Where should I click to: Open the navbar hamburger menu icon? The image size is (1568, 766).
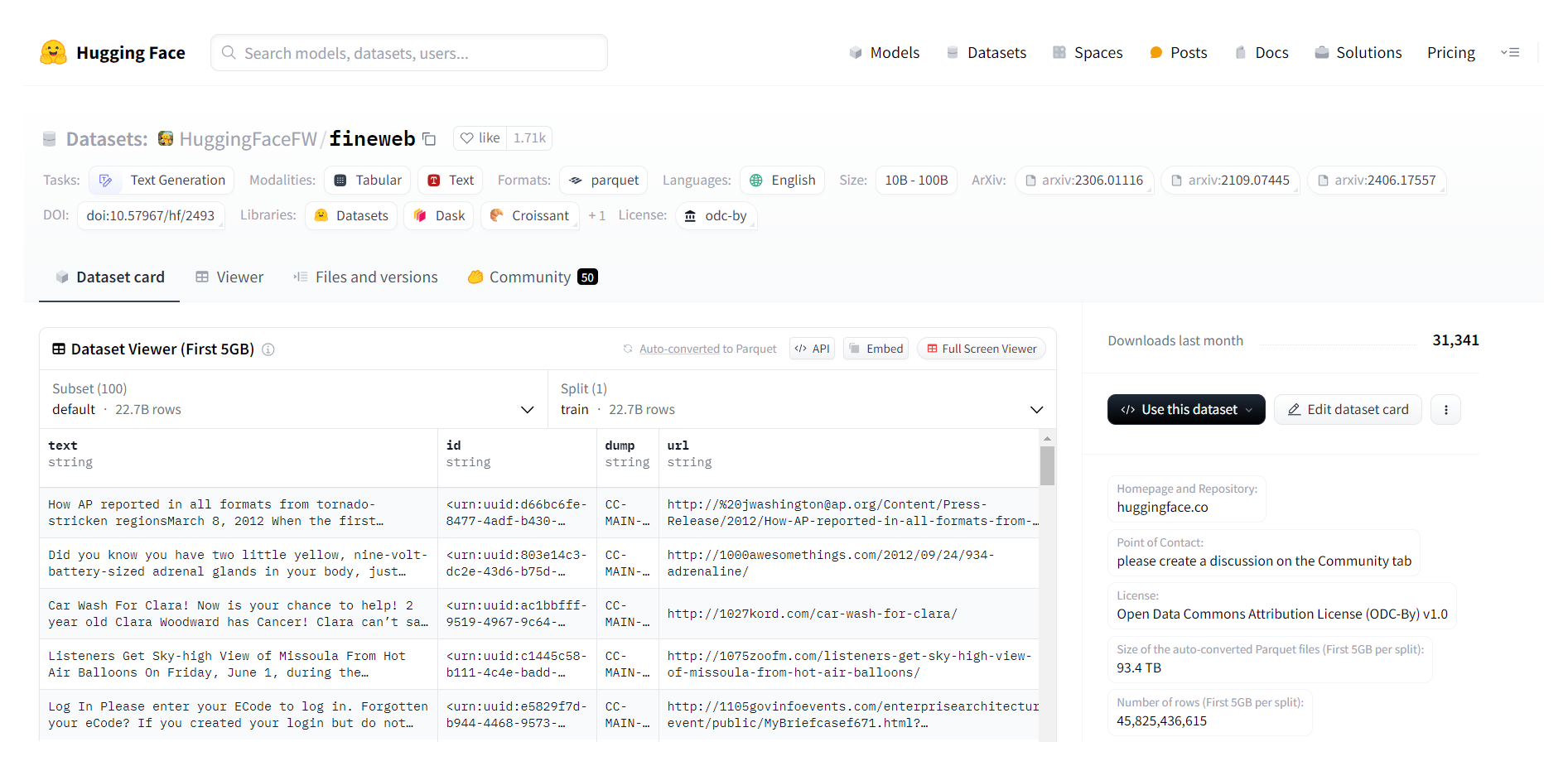pyautogui.click(x=1510, y=52)
